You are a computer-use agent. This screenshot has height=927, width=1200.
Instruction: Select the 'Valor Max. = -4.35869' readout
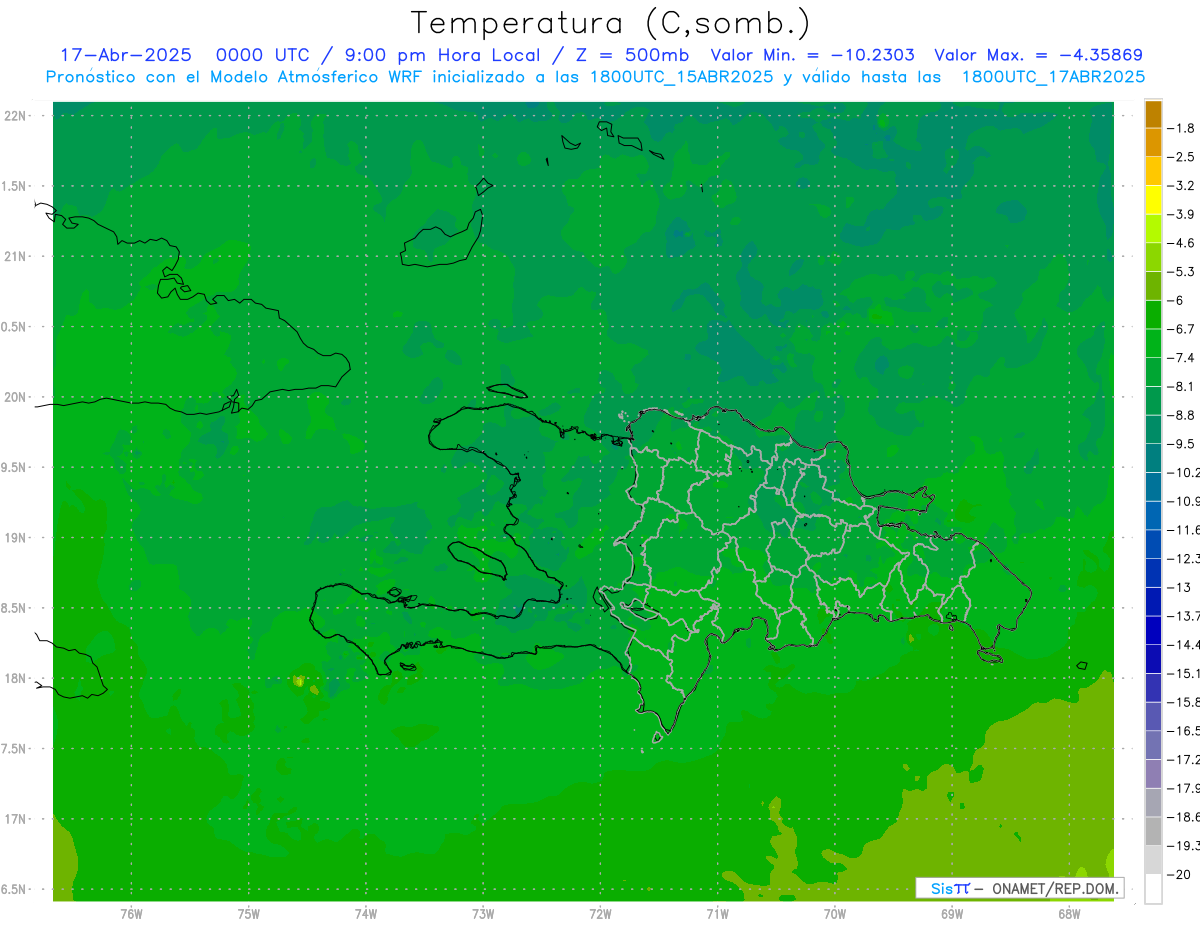tap(1038, 56)
